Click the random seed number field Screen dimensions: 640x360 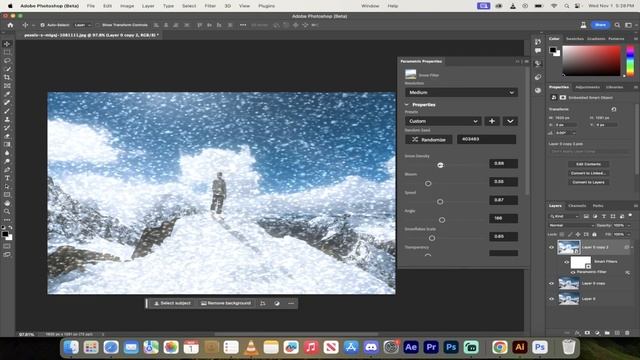(486, 139)
